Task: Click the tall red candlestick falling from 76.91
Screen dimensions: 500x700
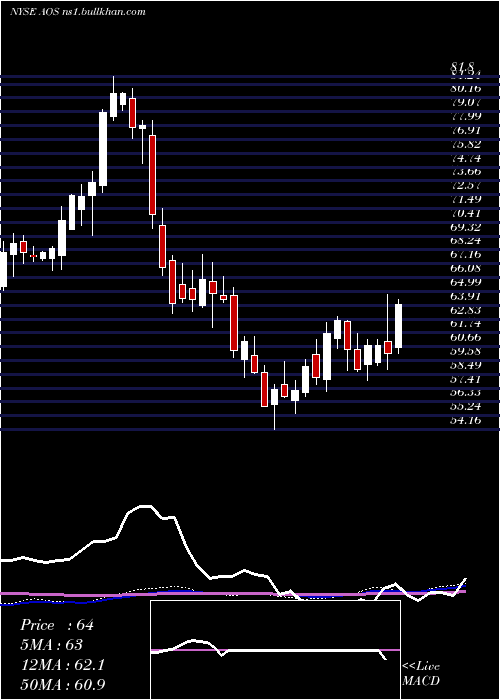Action: tap(153, 175)
